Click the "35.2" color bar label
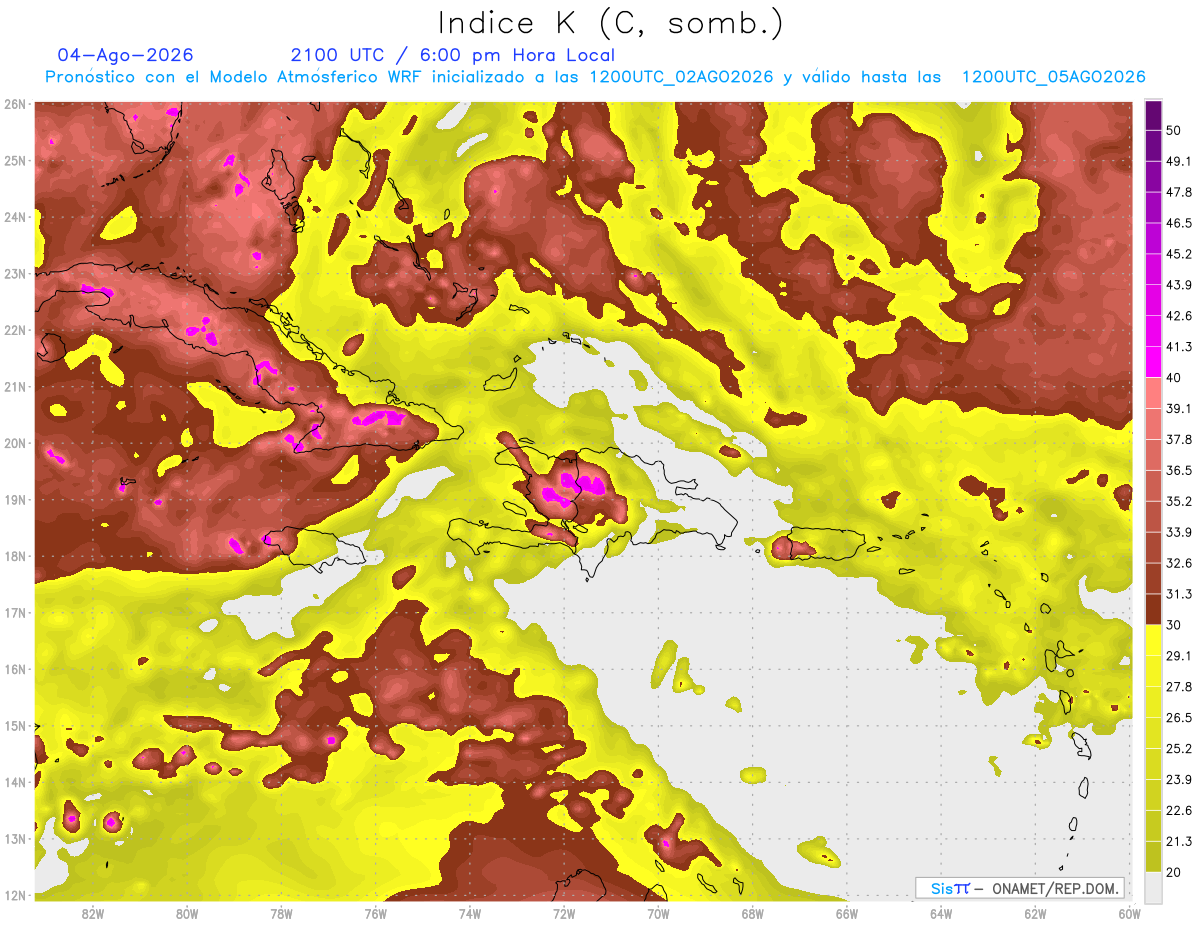 [x=1179, y=501]
